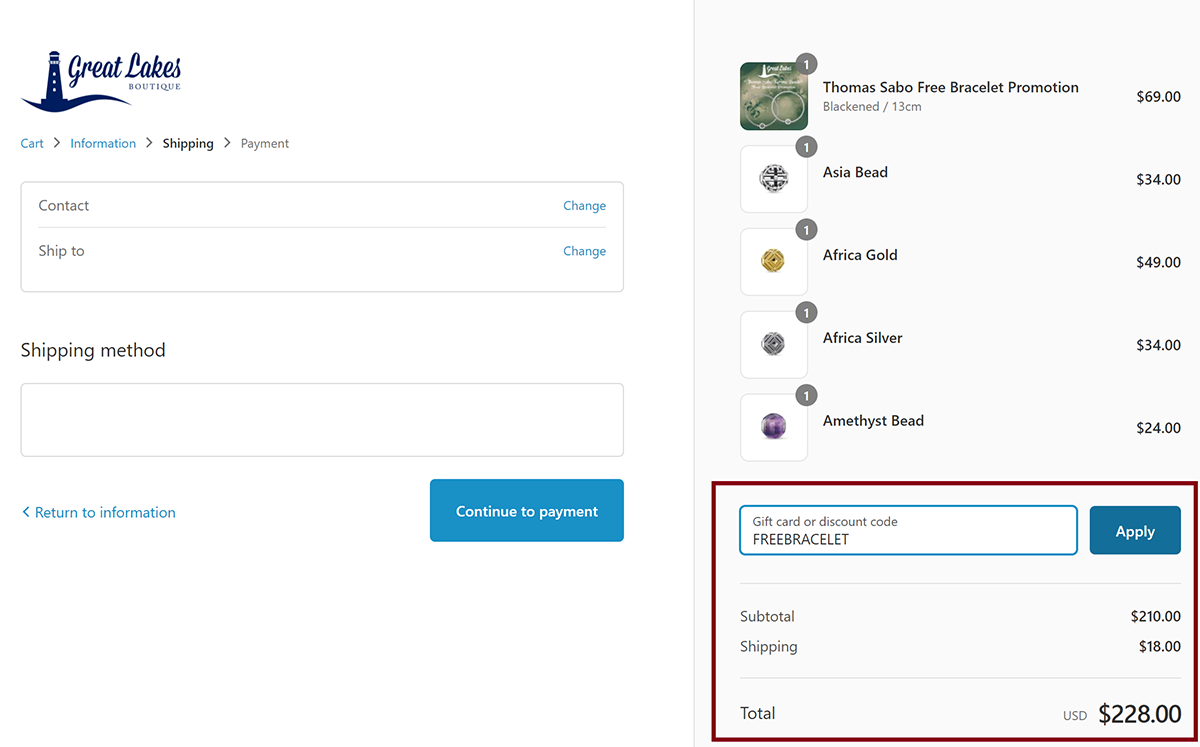Click the Asia Bead product name
The width and height of the screenshot is (1200, 747).
pos(855,172)
